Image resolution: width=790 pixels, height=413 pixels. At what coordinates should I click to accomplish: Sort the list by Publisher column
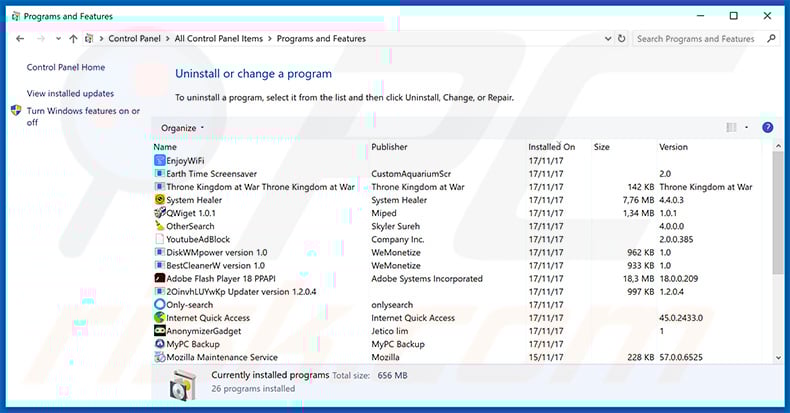pos(389,147)
